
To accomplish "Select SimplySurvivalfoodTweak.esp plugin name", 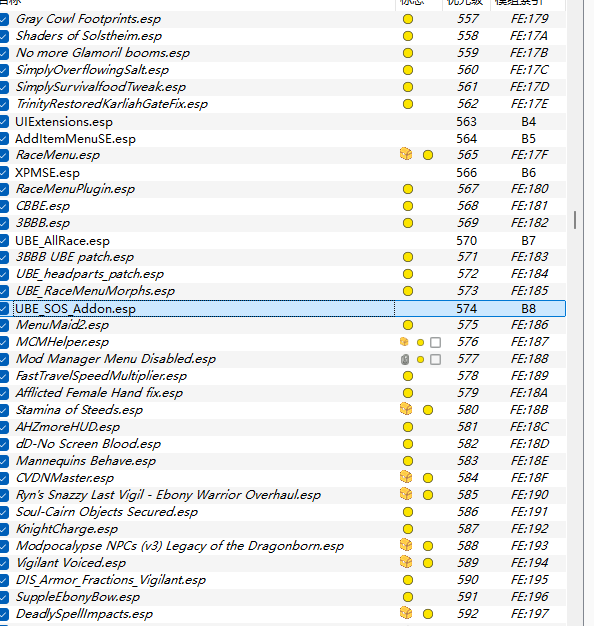I will (101, 87).
